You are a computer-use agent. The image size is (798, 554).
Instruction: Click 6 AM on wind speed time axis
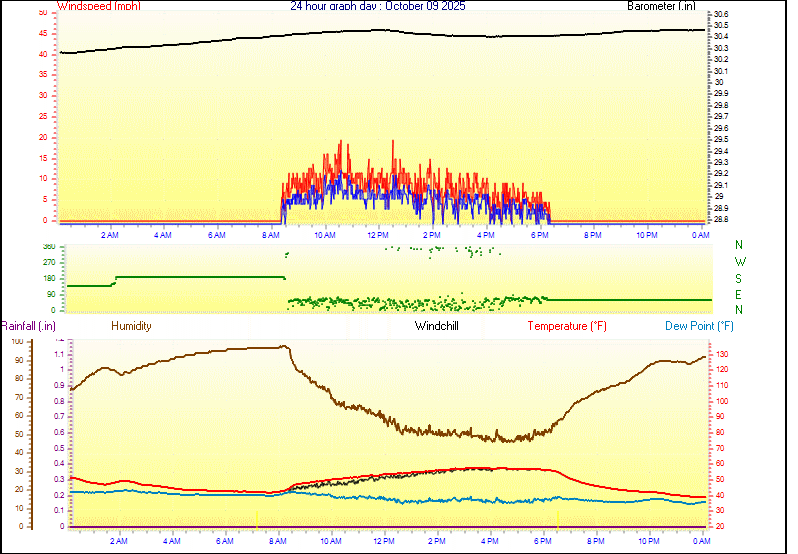[x=217, y=235]
